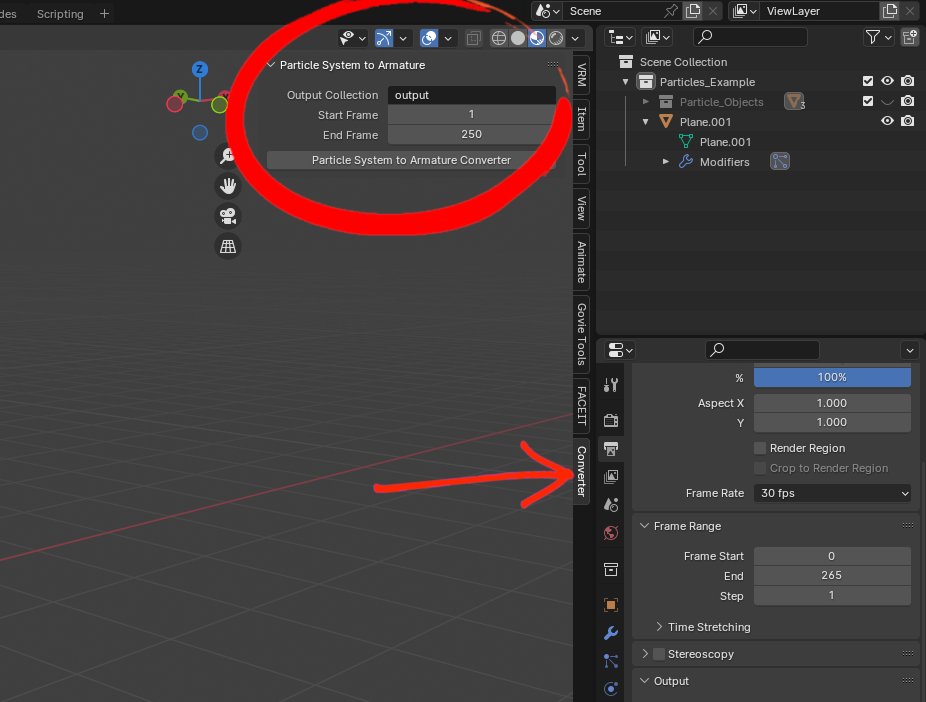Switch to View Layer properties tab
Viewport: 926px width, 702px height.
point(611,476)
